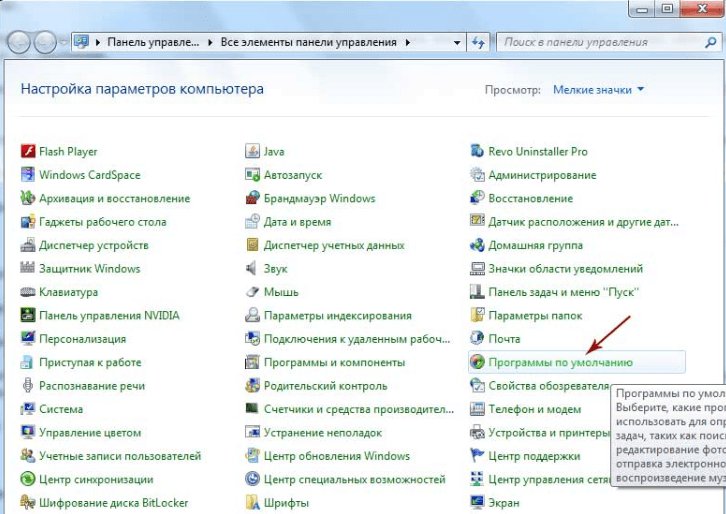
Task: Open the Почта icon
Action: (477, 338)
